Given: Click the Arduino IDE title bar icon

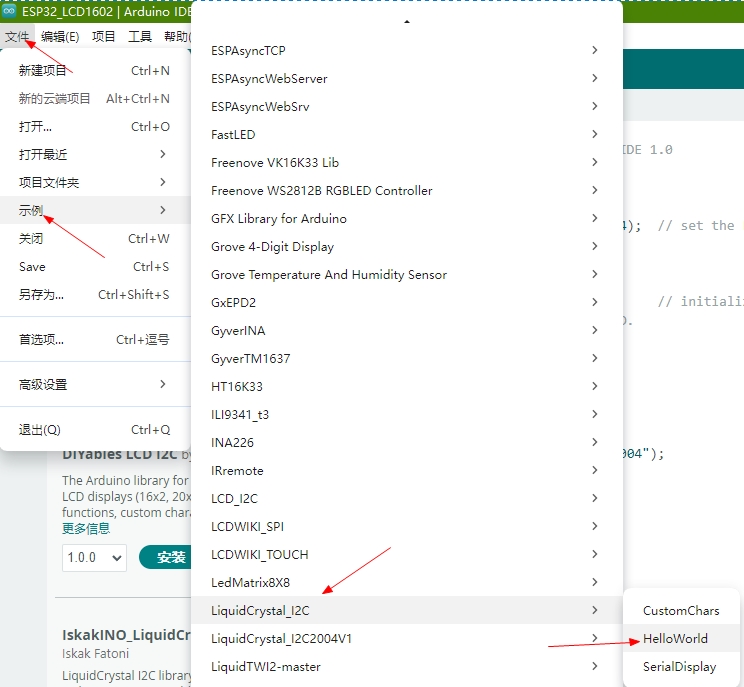Looking at the screenshot, I should [9, 10].
